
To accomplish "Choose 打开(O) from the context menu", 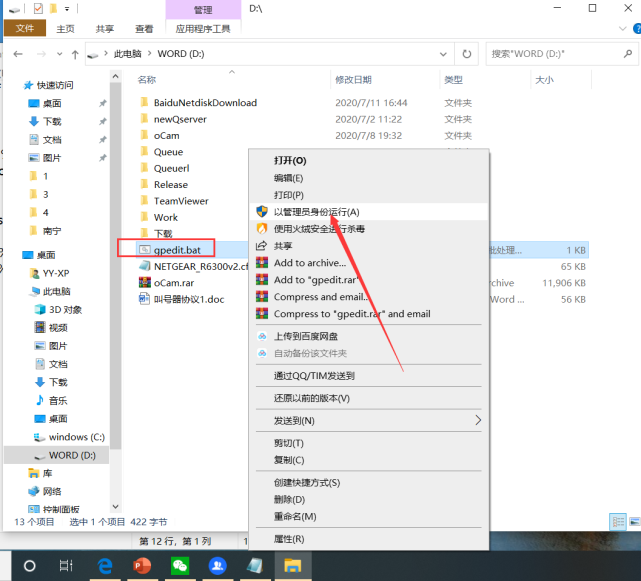I will tap(290, 161).
